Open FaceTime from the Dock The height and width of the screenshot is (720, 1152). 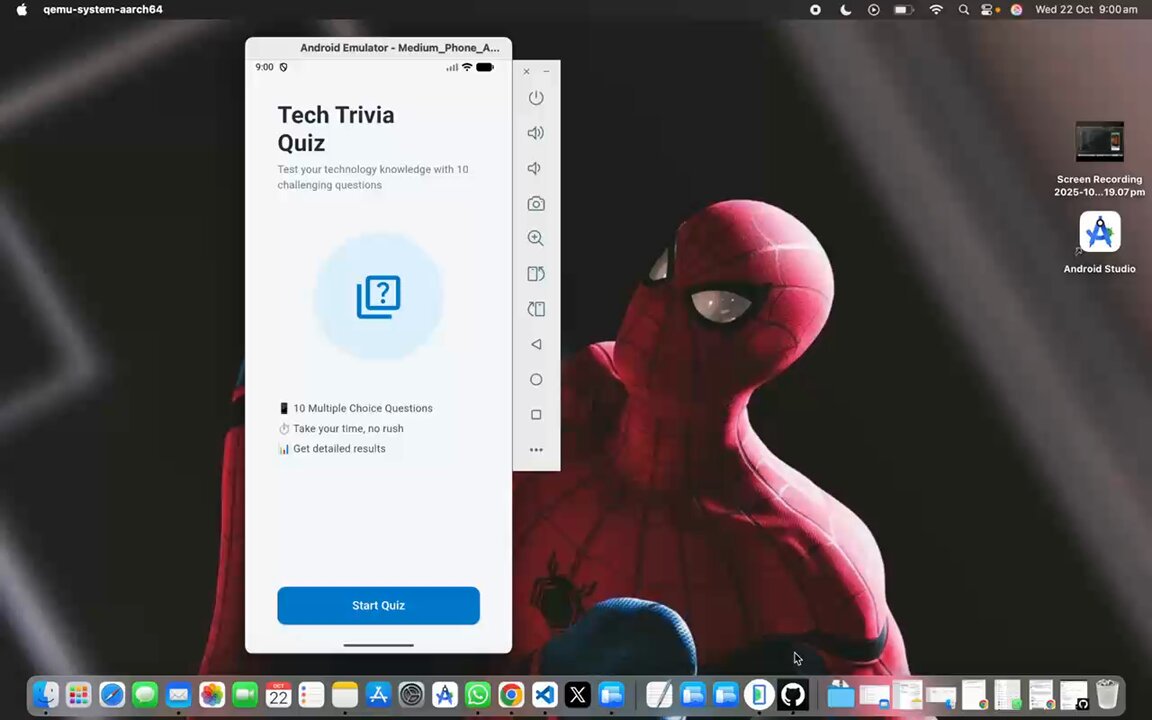245,694
